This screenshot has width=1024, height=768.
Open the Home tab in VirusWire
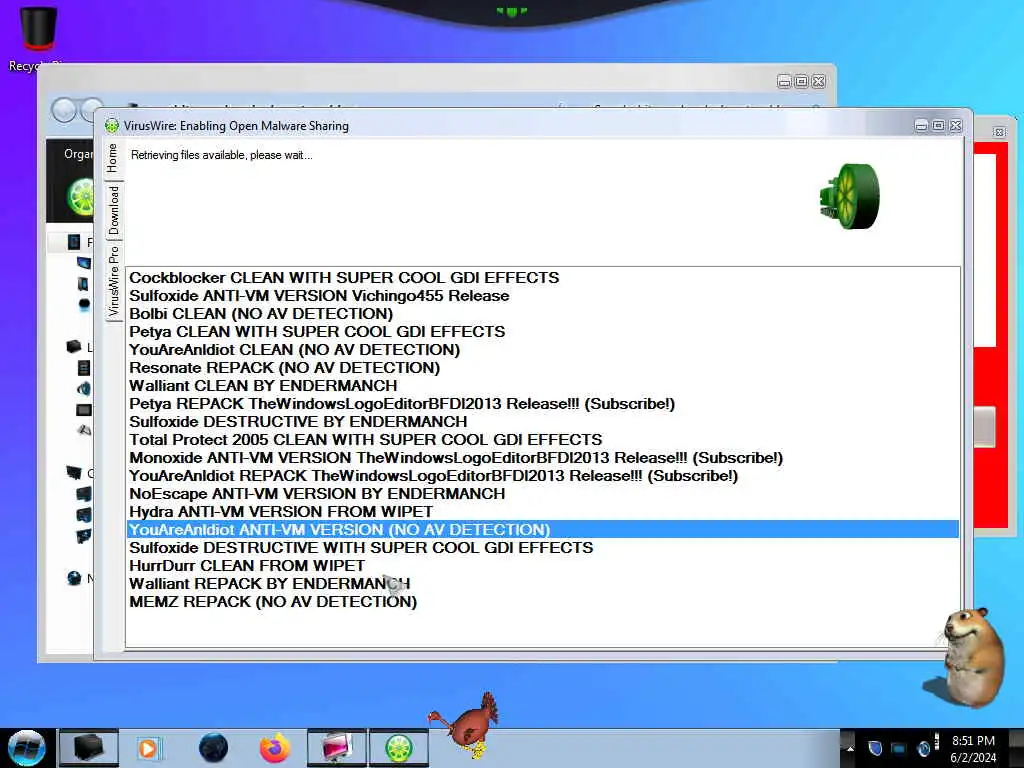112,158
